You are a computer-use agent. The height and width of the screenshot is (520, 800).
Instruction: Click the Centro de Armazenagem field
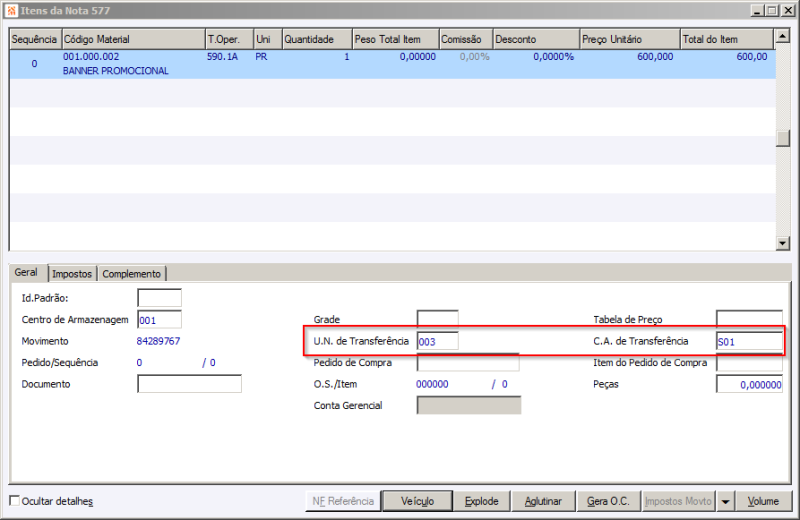pyautogui.click(x=160, y=320)
